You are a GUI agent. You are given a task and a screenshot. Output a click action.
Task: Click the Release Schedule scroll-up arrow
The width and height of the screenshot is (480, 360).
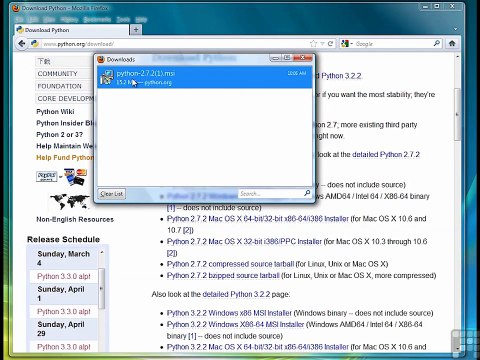102,252
